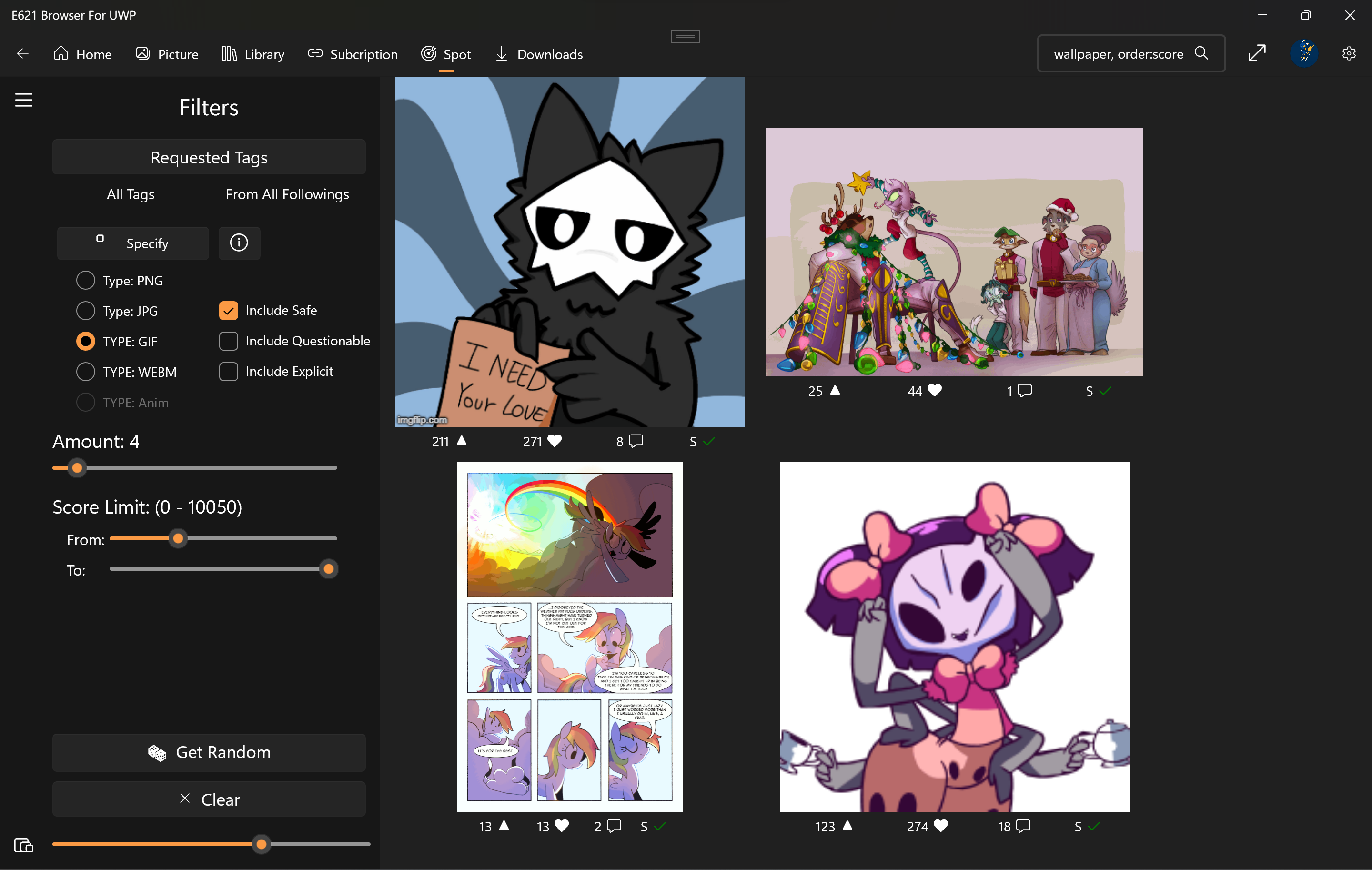This screenshot has width=1372, height=870.
Task: Expand the Requested Tags section
Action: click(209, 157)
